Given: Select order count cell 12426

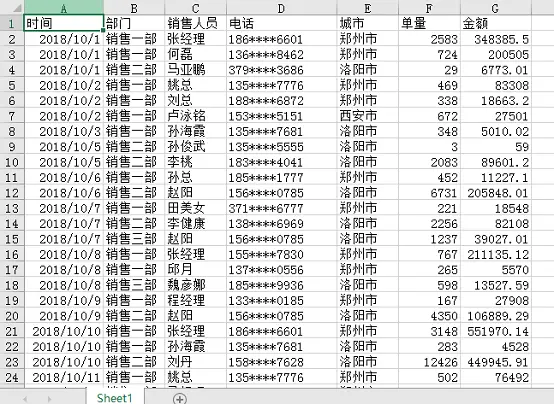Looking at the screenshot, I should pyautogui.click(x=430, y=362).
